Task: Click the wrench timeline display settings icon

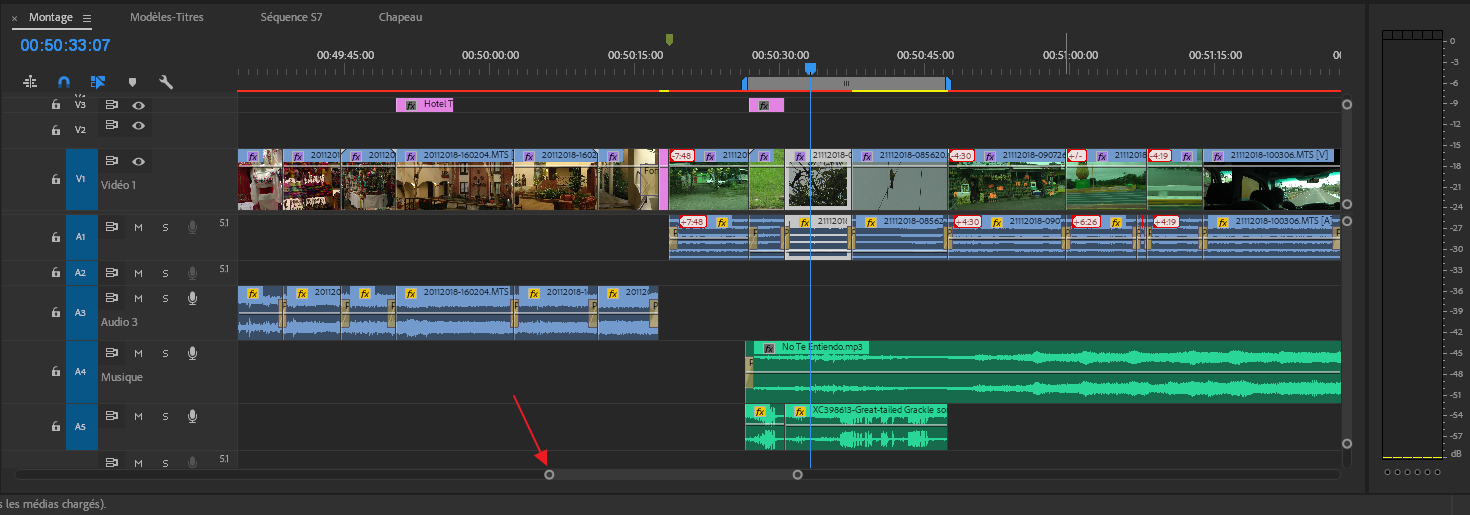Action: point(166,82)
